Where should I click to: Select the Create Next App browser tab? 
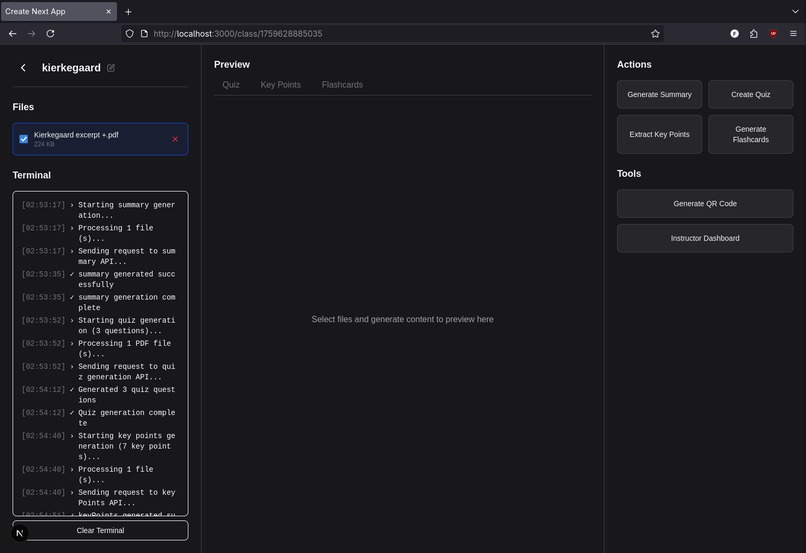[x=59, y=11]
